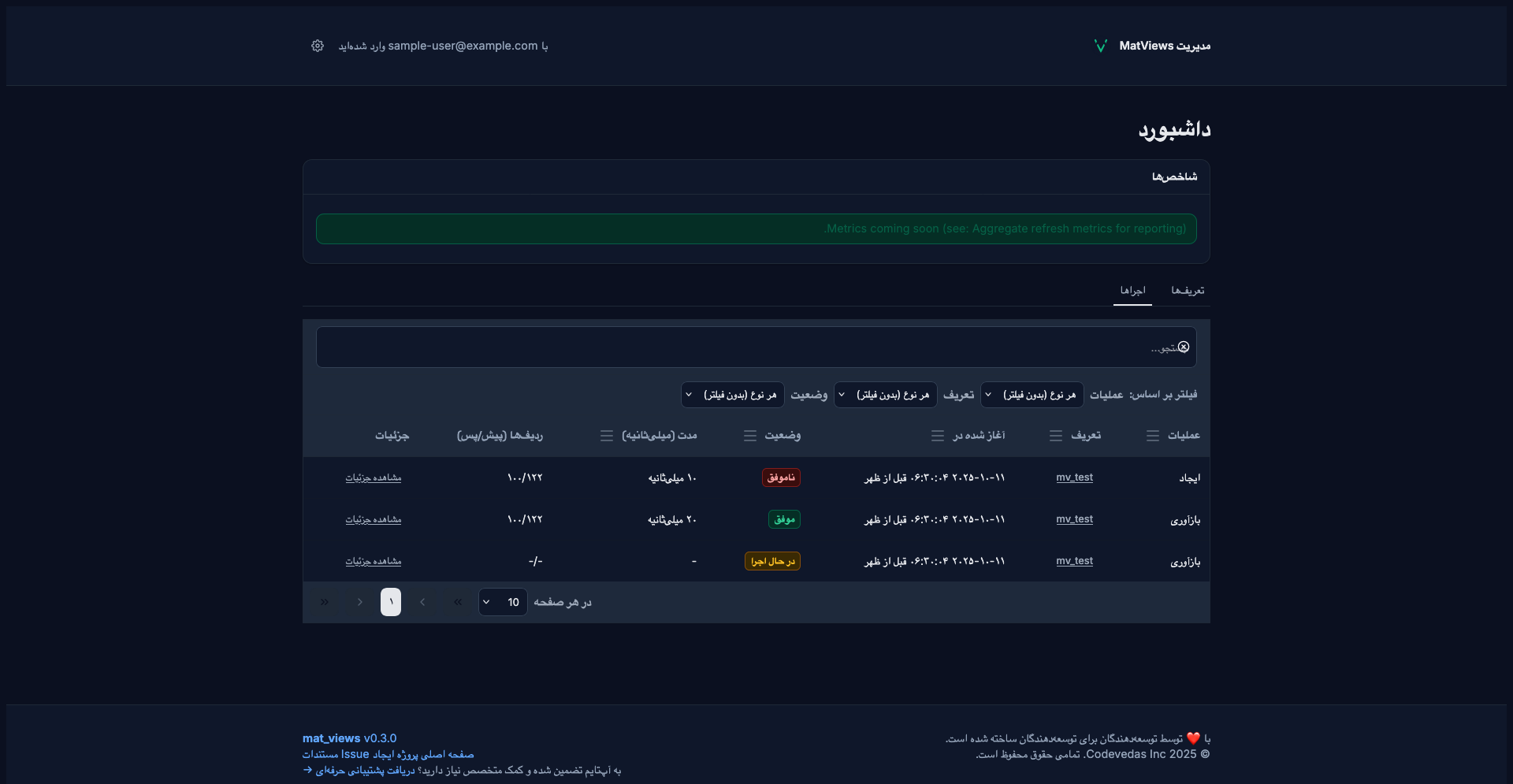This screenshot has height=784, width=1513.
Task: Expand the عملیات filter dropdown
Action: tap(1032, 395)
